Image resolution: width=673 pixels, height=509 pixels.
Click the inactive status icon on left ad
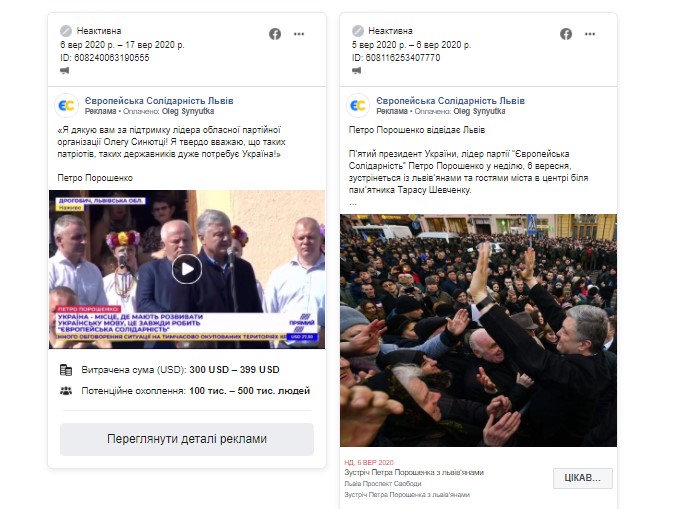tap(66, 31)
